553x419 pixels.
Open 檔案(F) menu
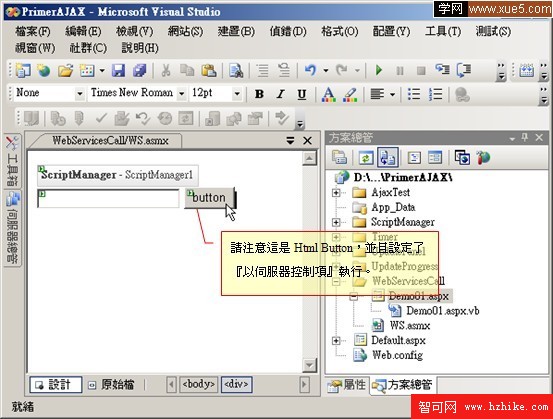[x=33, y=31]
